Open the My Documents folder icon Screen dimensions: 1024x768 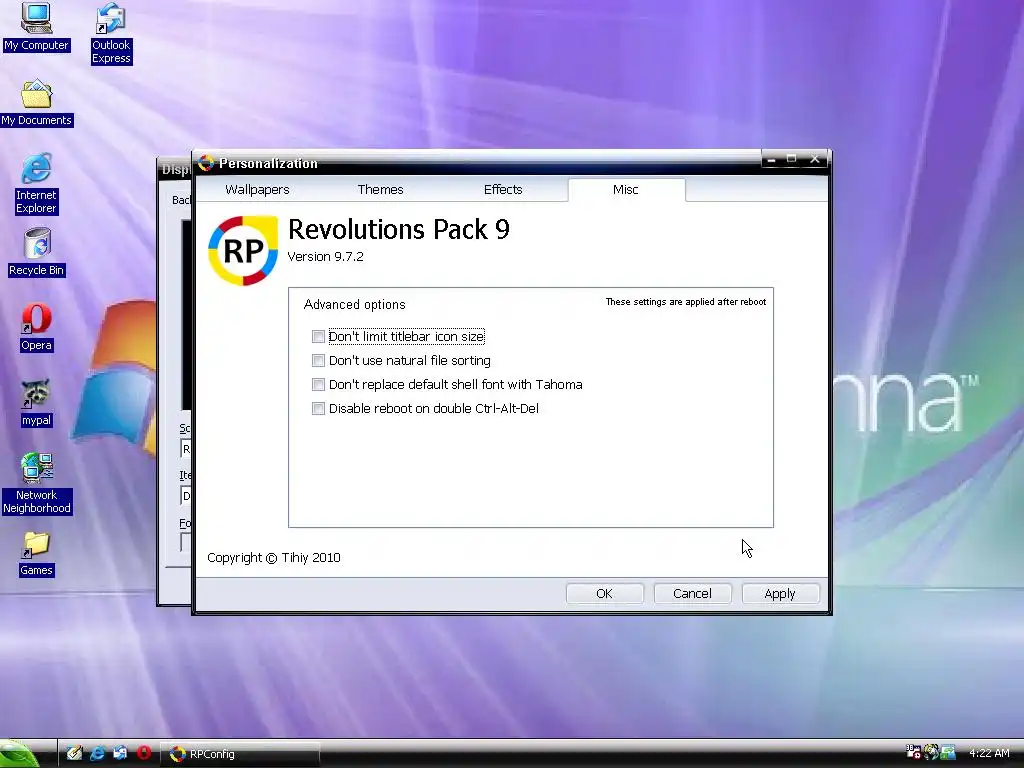[37, 103]
